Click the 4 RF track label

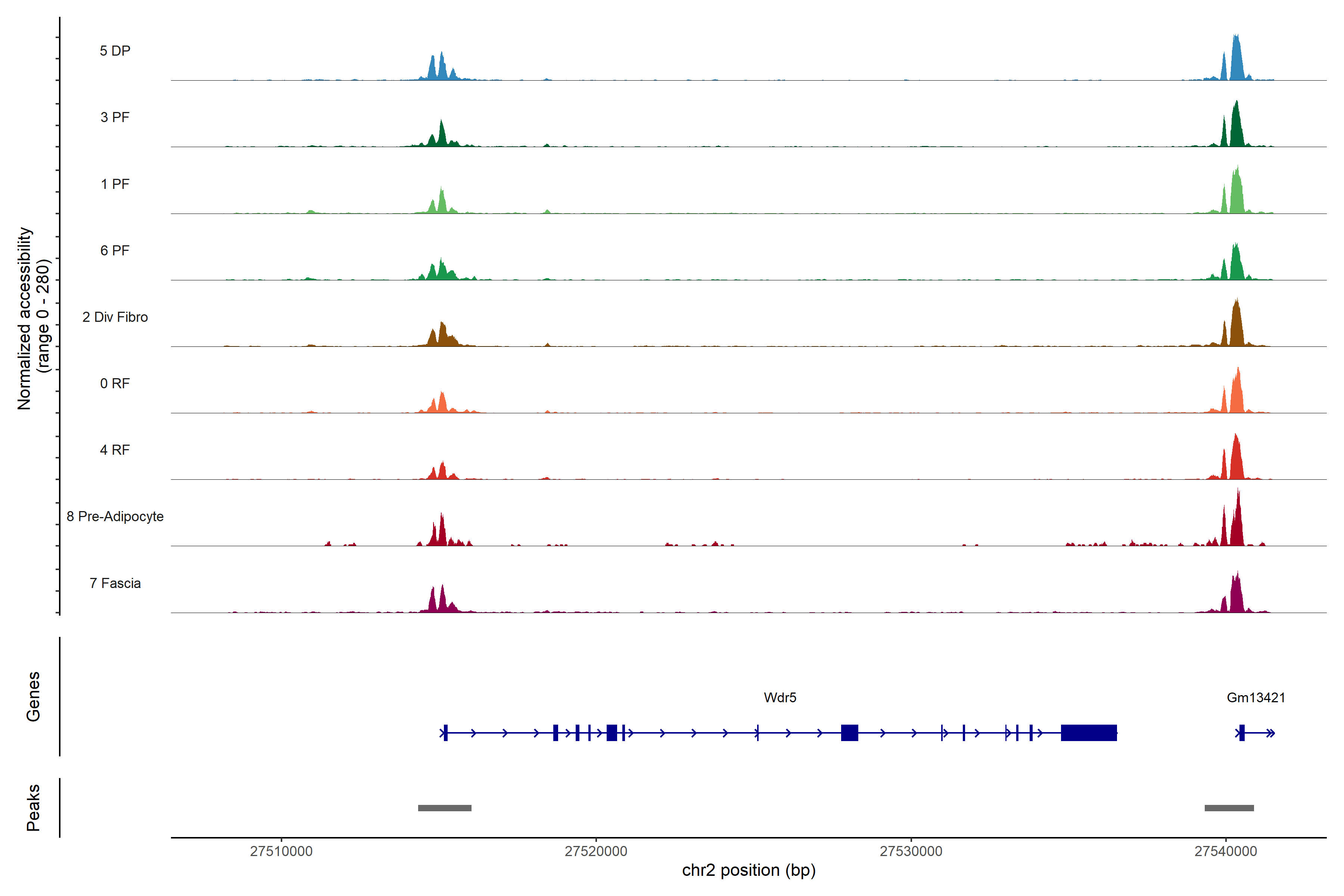[x=115, y=450]
